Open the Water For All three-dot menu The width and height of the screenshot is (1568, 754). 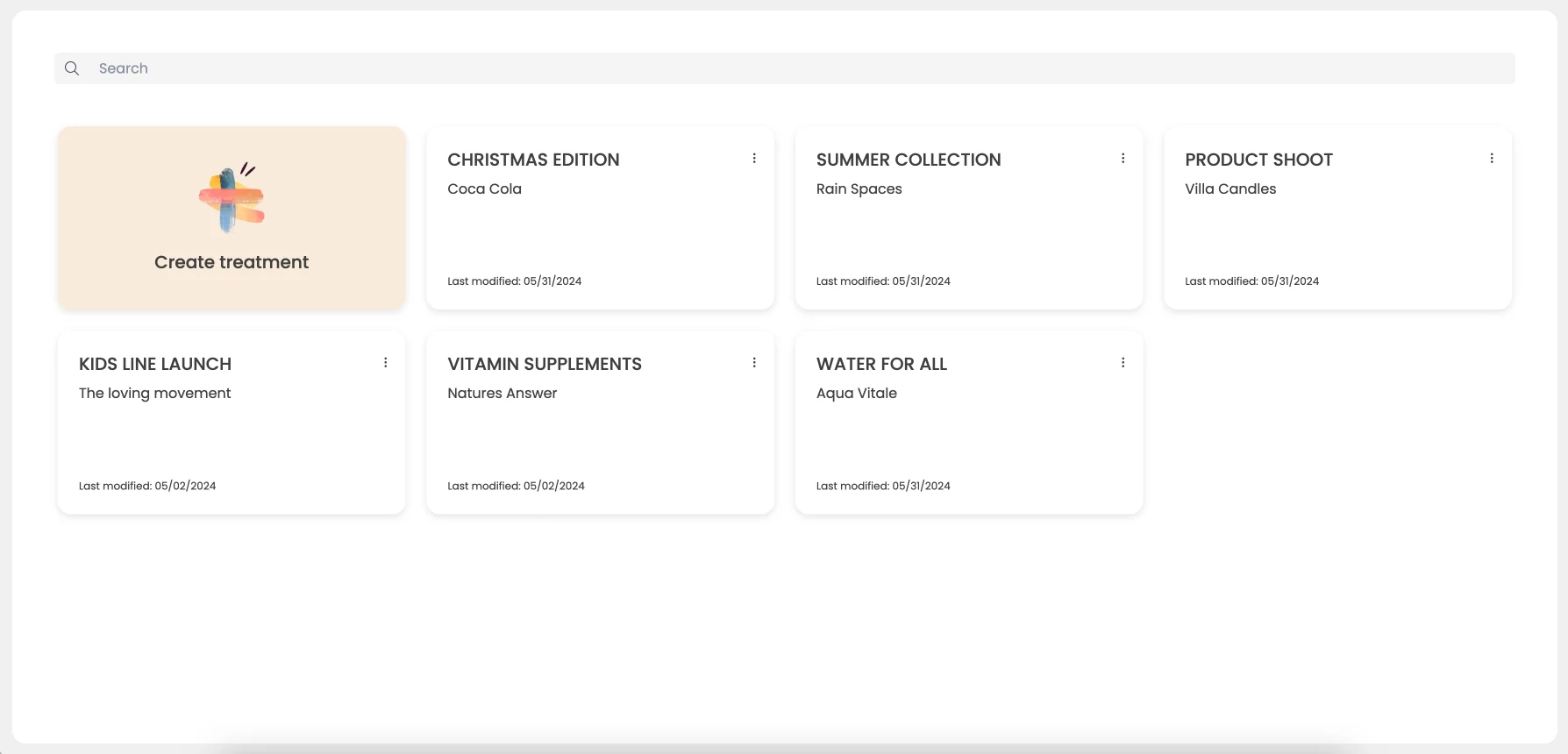click(x=1123, y=363)
